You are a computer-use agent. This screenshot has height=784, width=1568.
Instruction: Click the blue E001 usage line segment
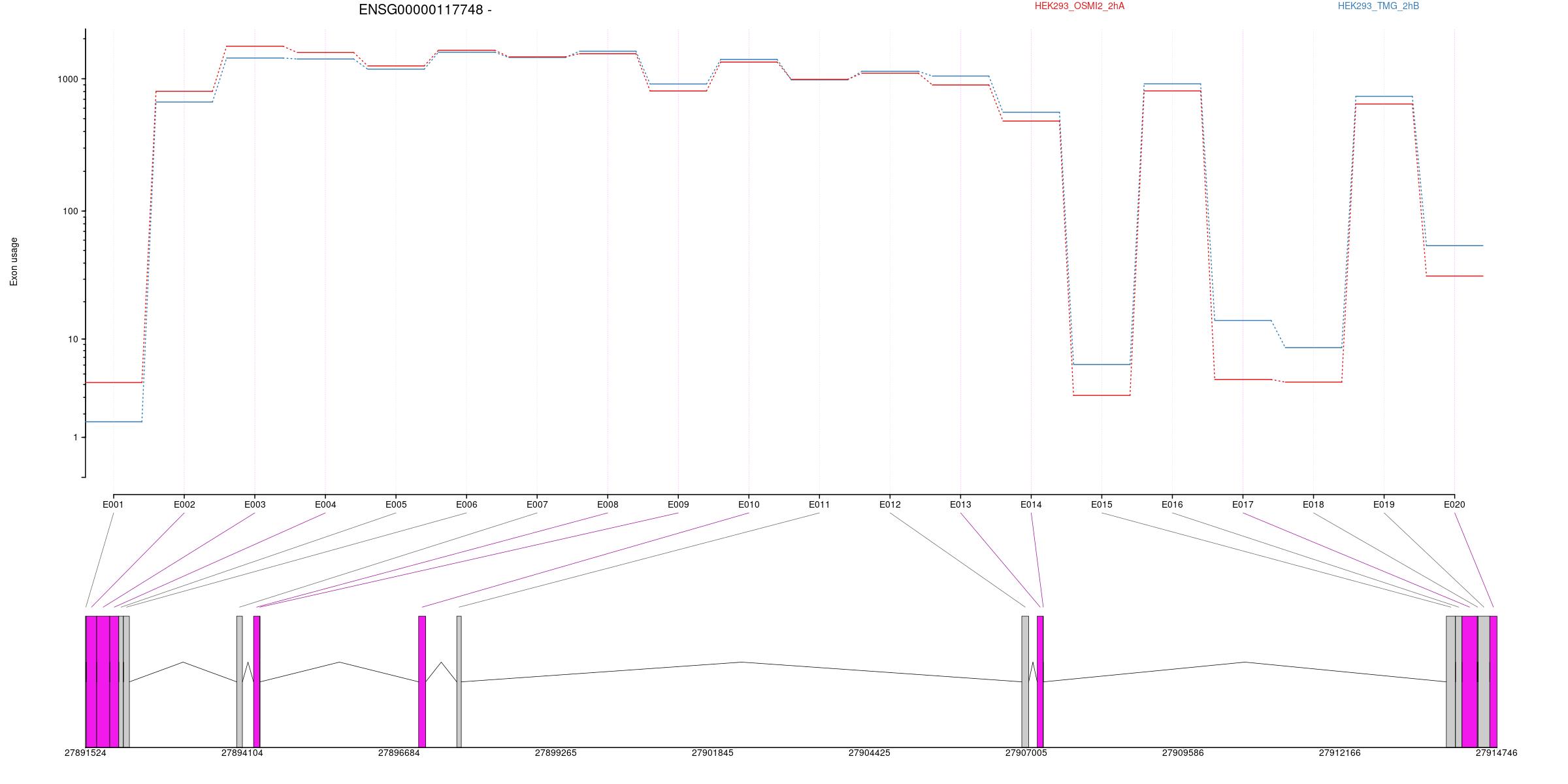tap(114, 421)
